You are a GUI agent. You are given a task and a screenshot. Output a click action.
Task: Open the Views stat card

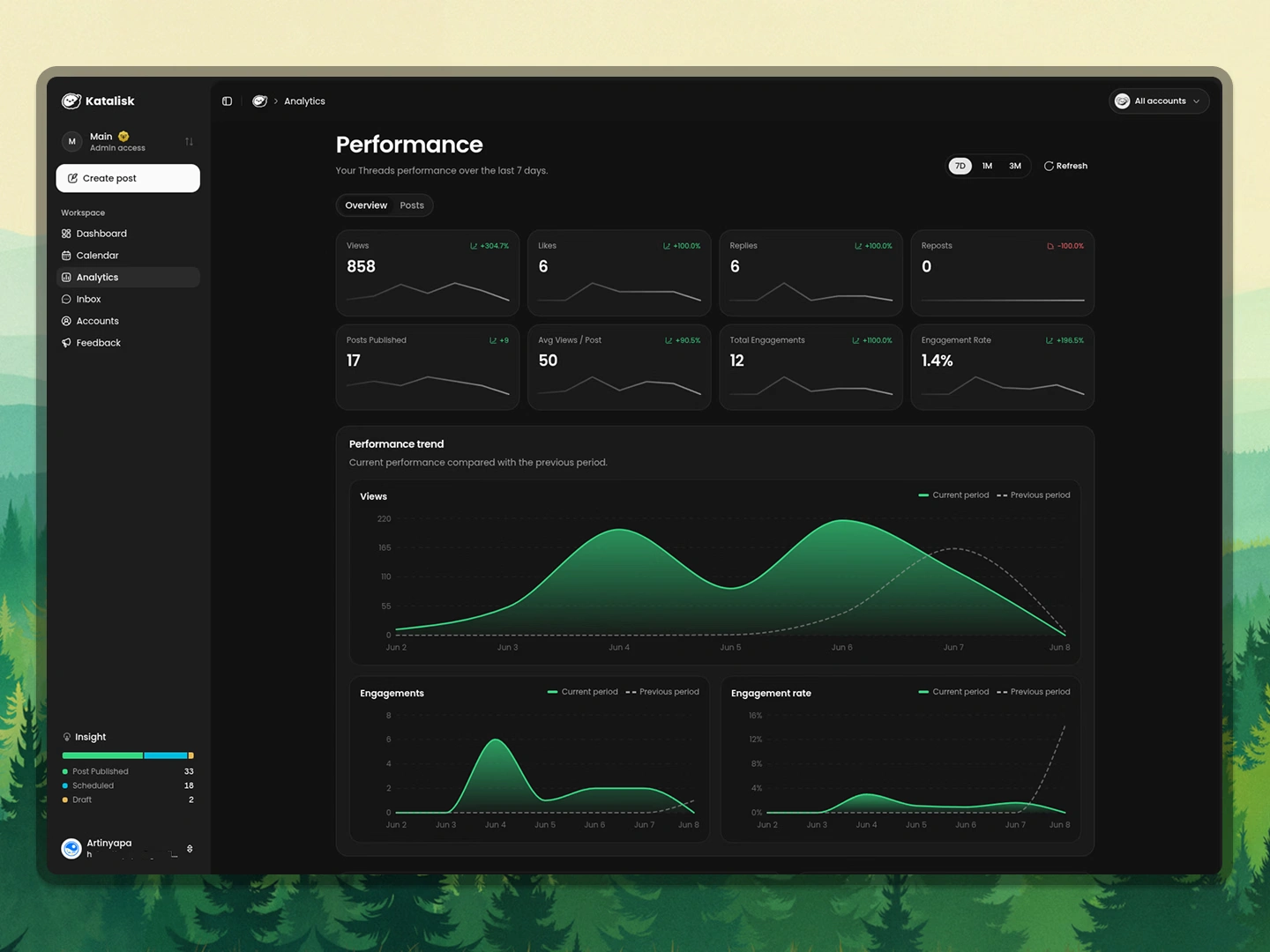[428, 273]
